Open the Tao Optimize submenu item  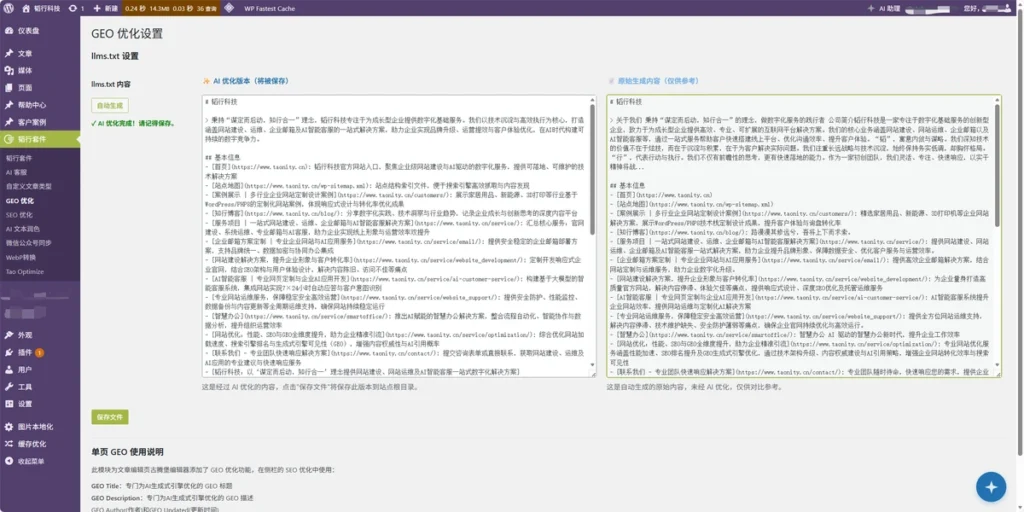click(25, 272)
